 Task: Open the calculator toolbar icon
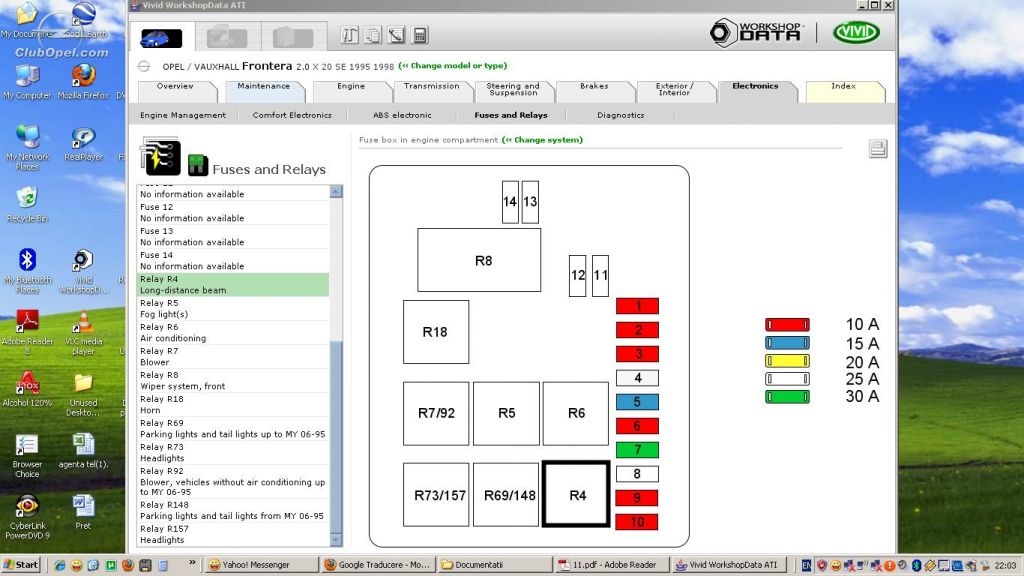420,35
